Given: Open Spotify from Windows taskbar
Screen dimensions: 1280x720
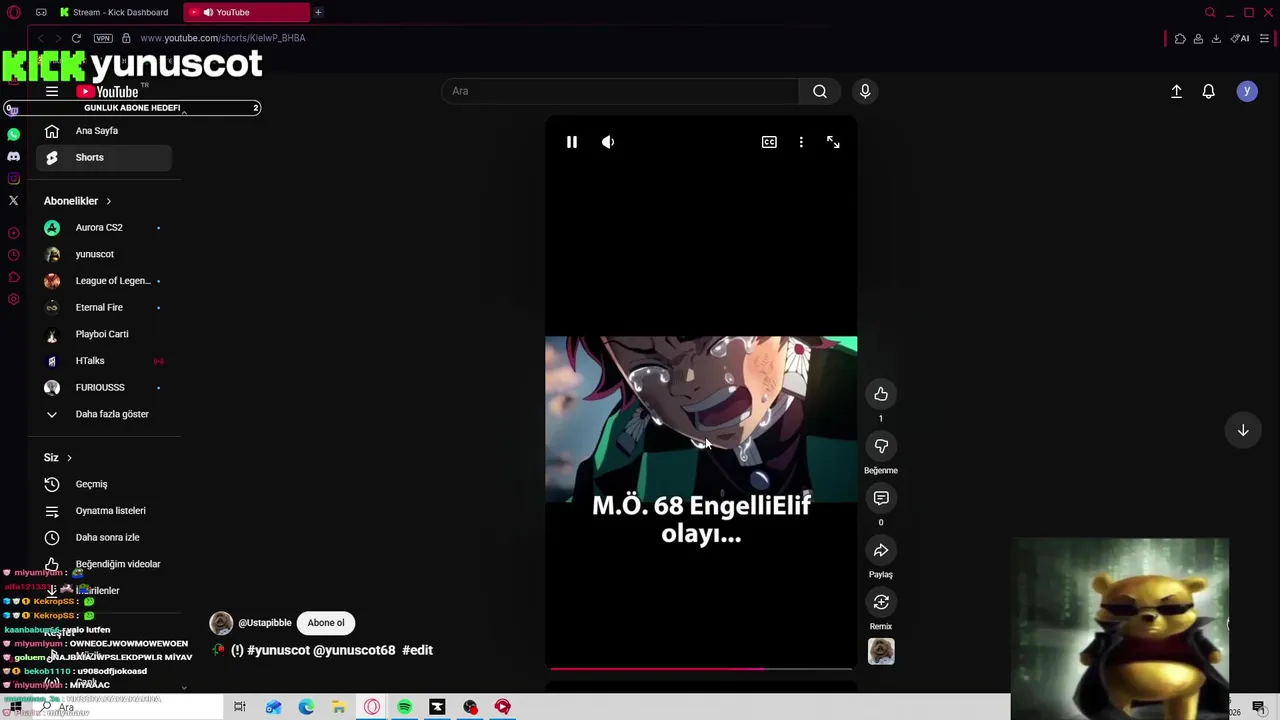Looking at the screenshot, I should click(404, 707).
